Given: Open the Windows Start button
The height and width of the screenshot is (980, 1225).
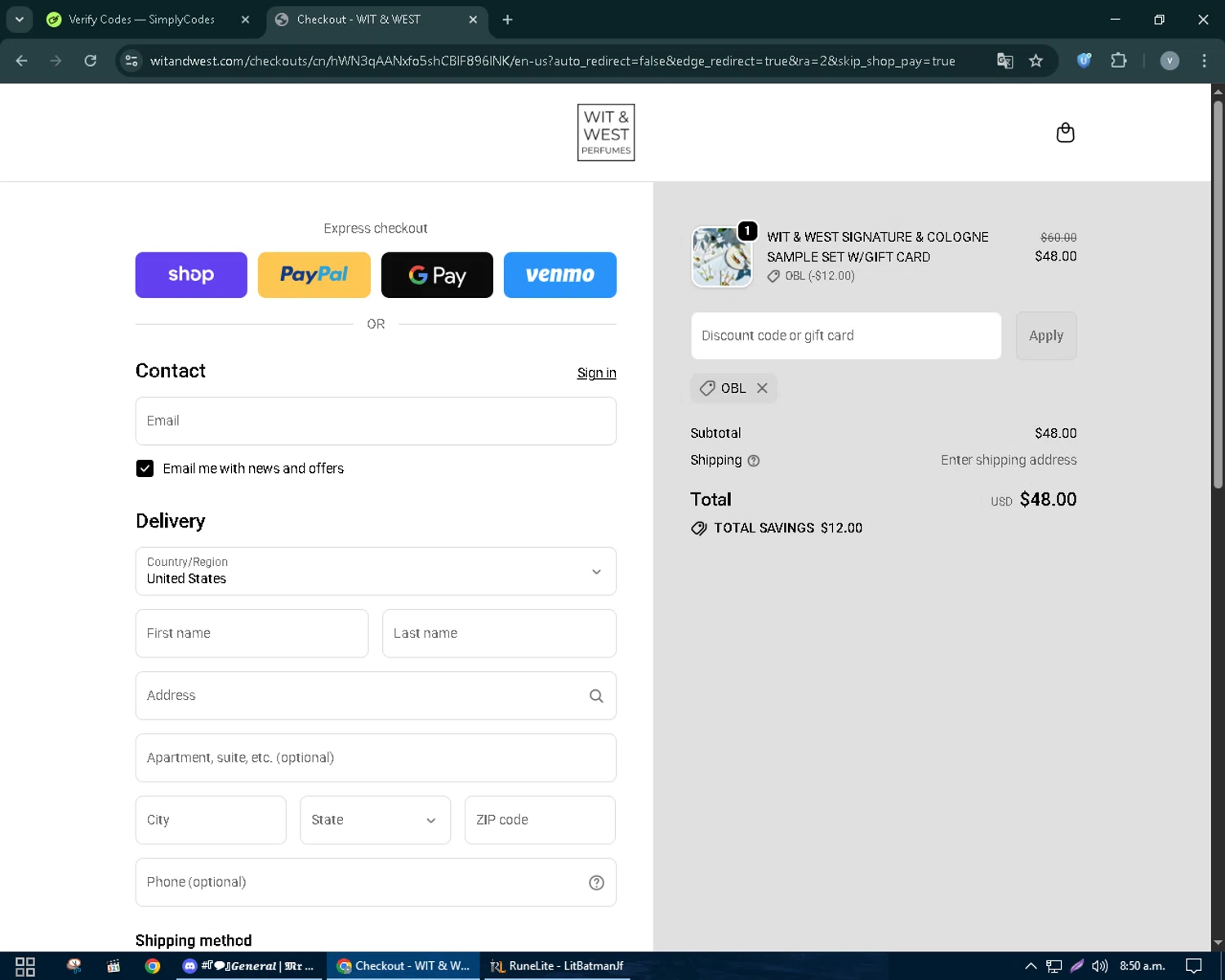Looking at the screenshot, I should click(x=25, y=966).
